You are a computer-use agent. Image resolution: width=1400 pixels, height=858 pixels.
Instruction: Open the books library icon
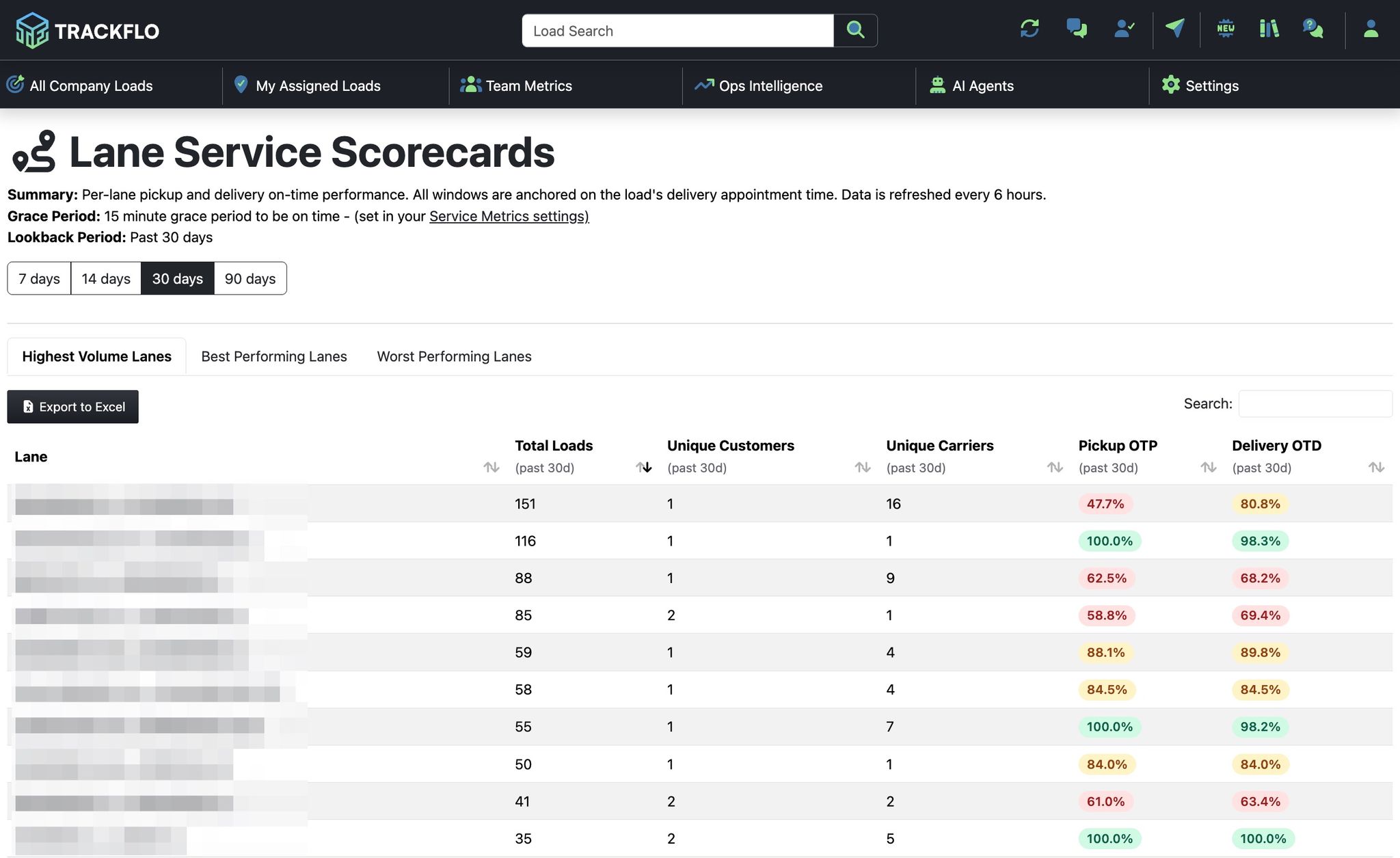(1269, 28)
